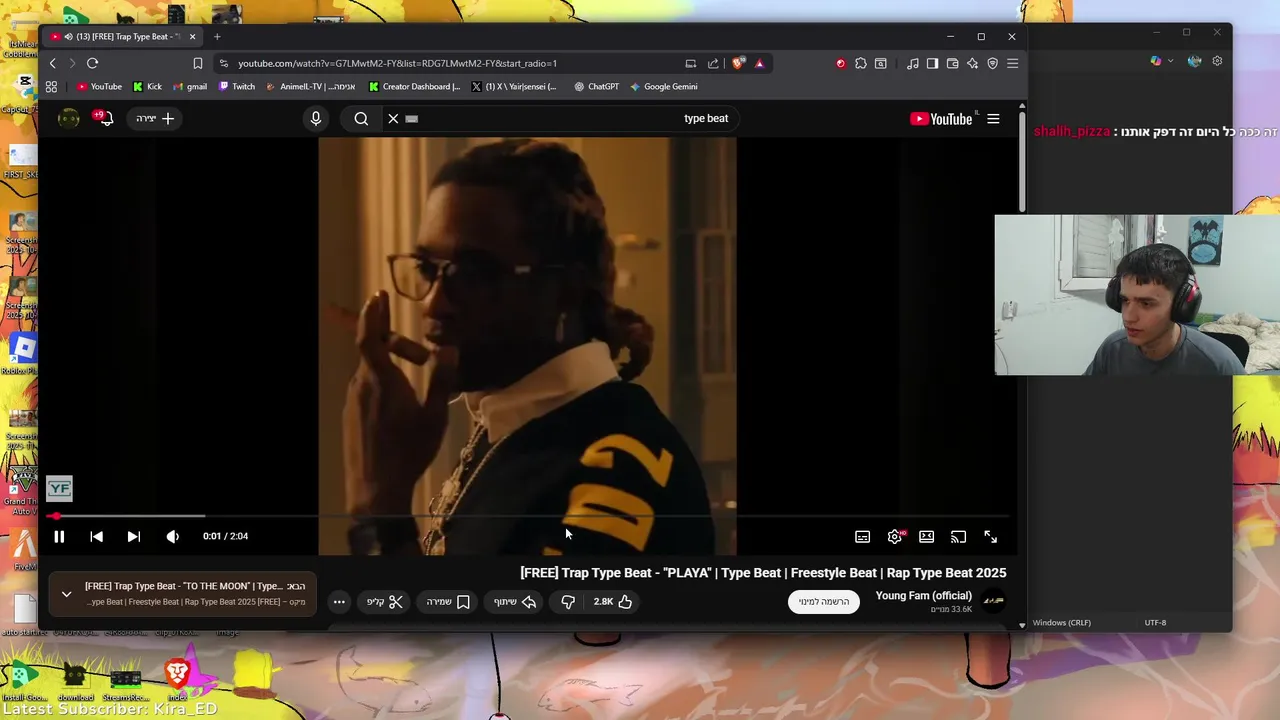
Task: Start voice search via microphone
Action: [x=316, y=118]
